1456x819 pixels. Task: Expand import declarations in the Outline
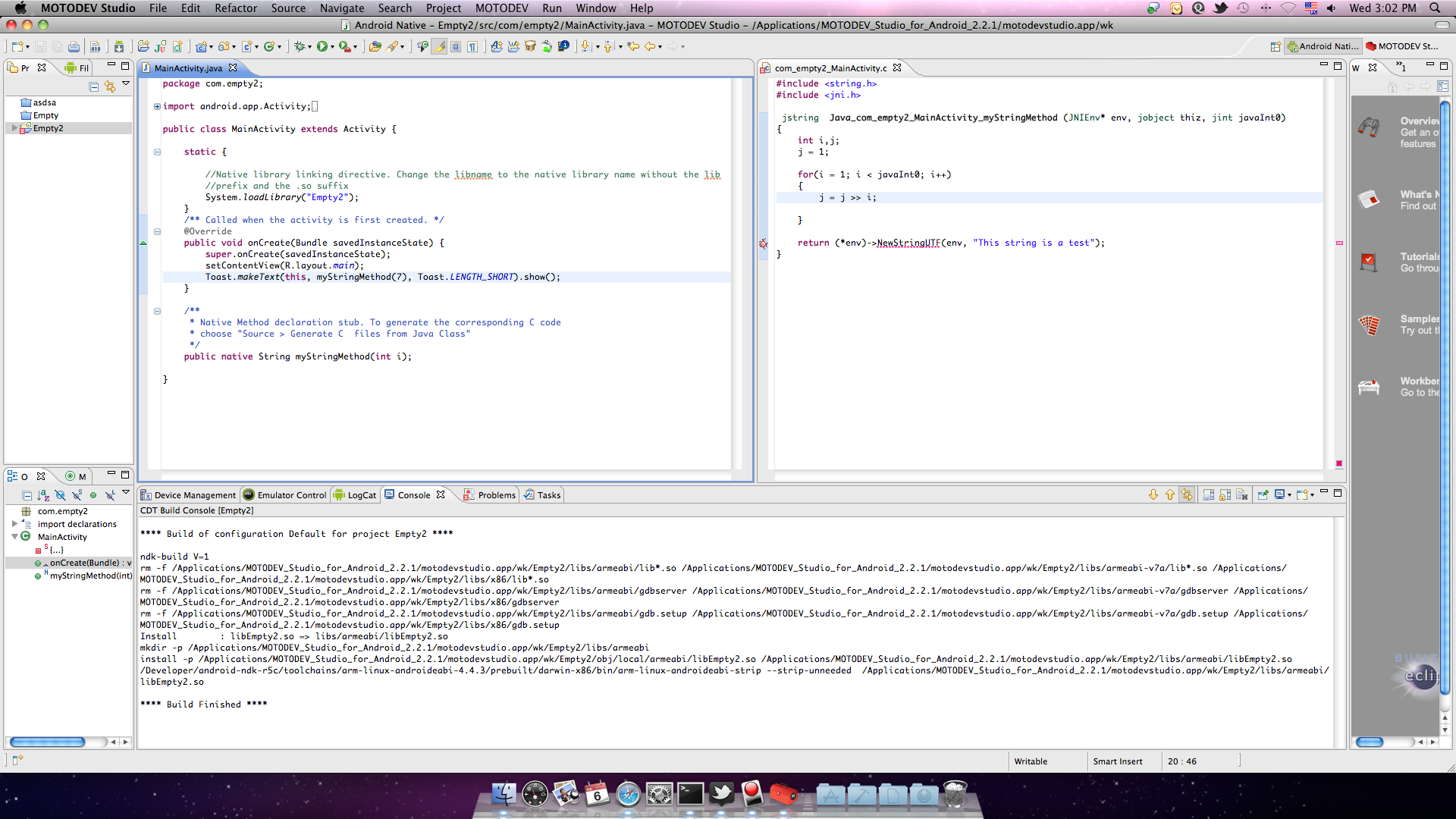point(14,524)
